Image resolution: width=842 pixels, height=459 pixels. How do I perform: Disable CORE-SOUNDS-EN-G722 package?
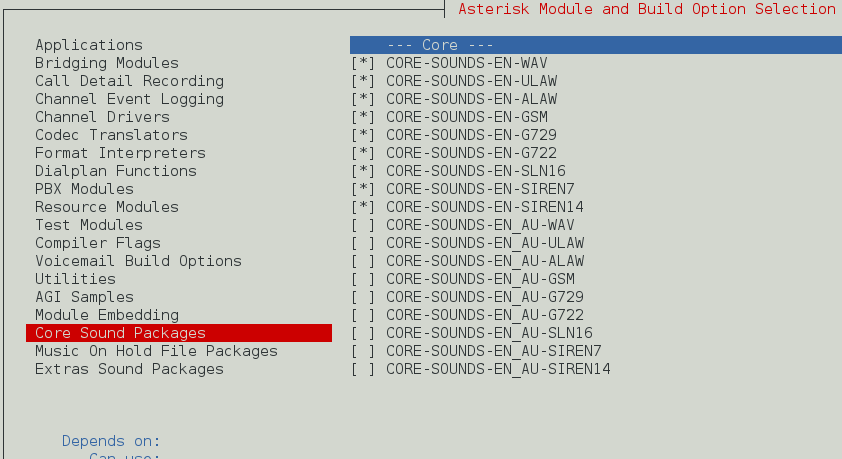363,153
